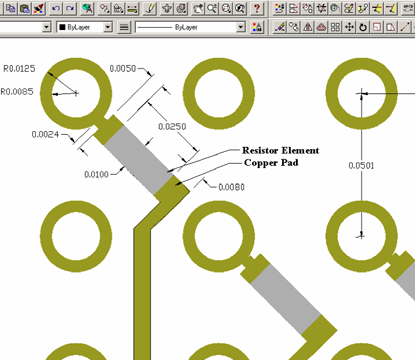
Task: Click the vertical copper trace below the resistor
Action: tap(142, 293)
